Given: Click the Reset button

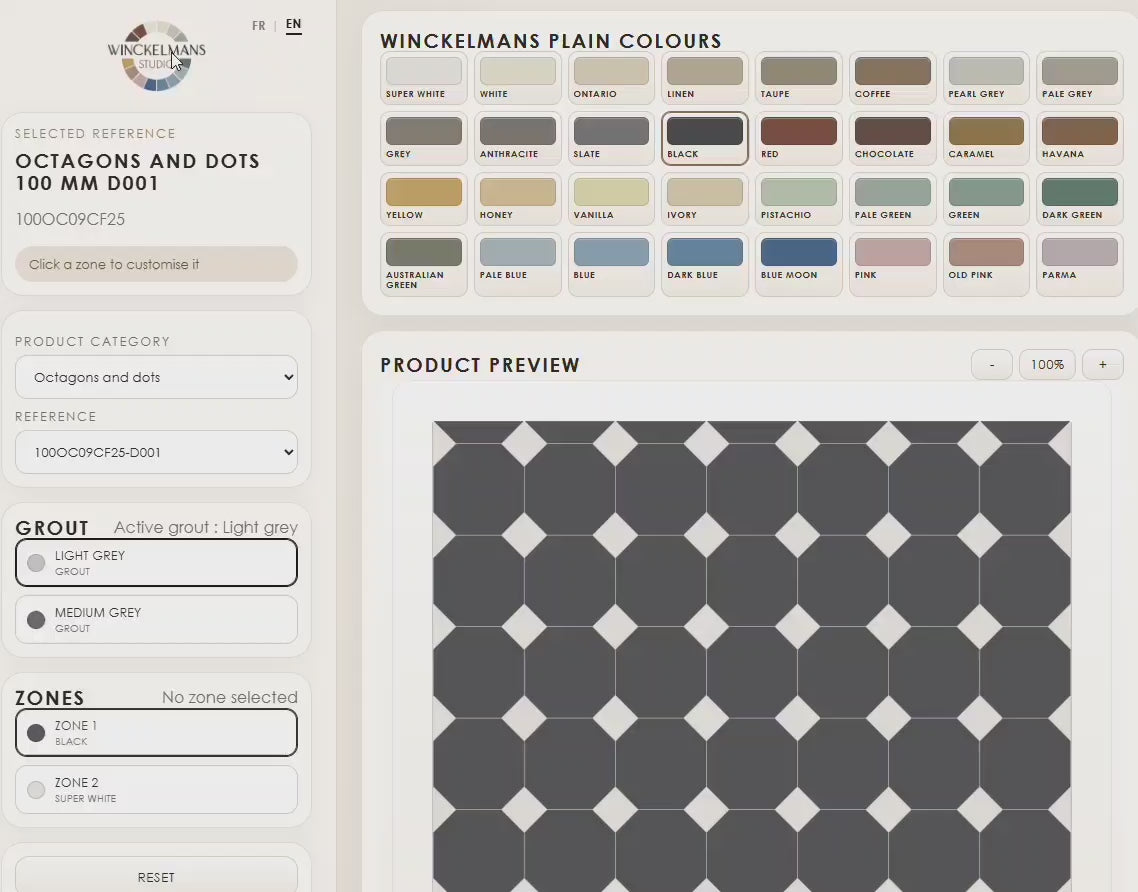Looking at the screenshot, I should (156, 875).
